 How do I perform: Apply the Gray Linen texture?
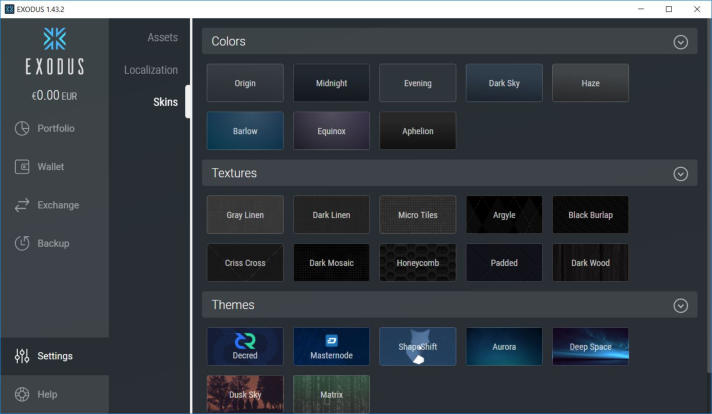click(x=245, y=215)
